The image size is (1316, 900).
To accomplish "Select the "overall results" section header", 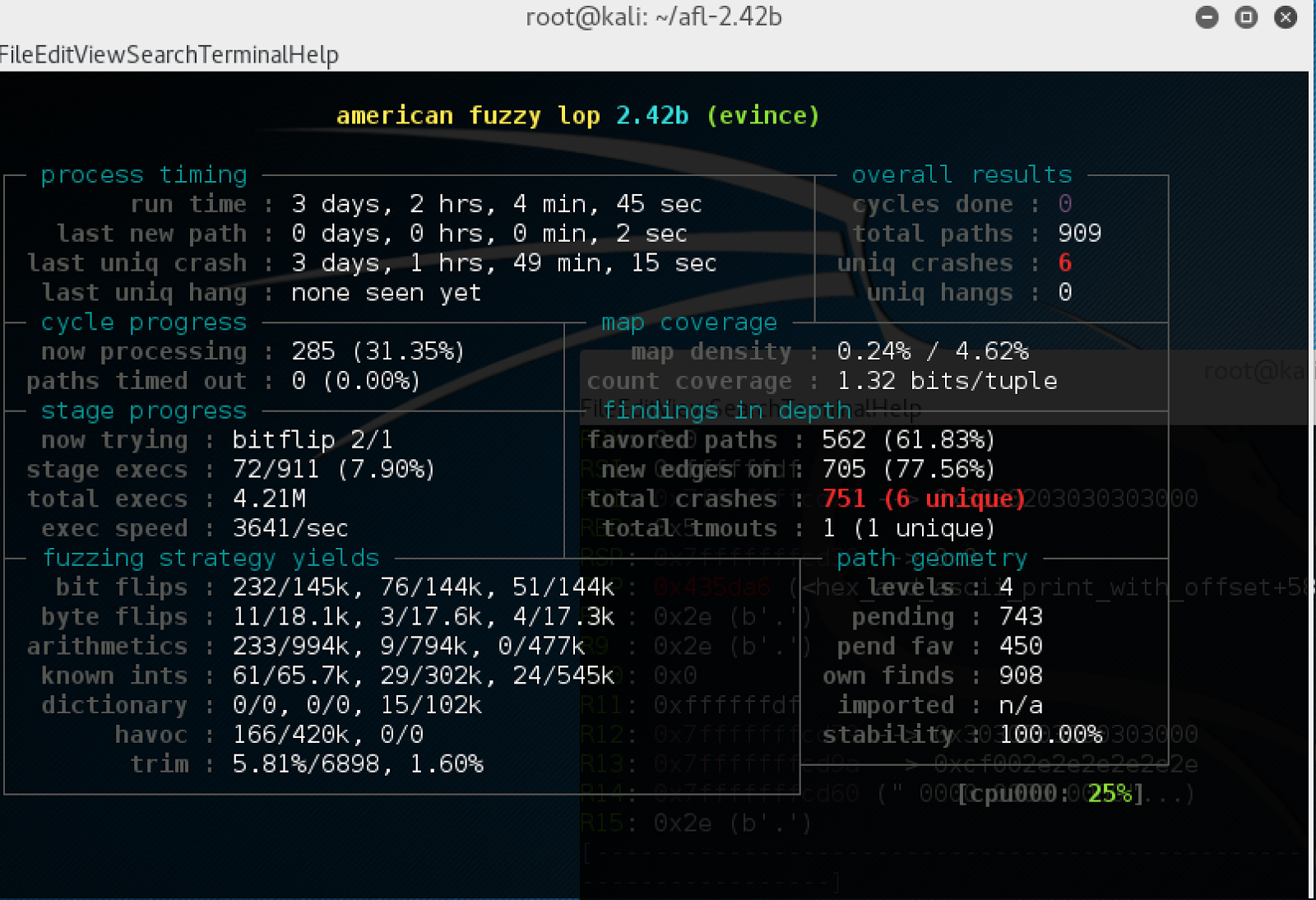I will 962,174.
